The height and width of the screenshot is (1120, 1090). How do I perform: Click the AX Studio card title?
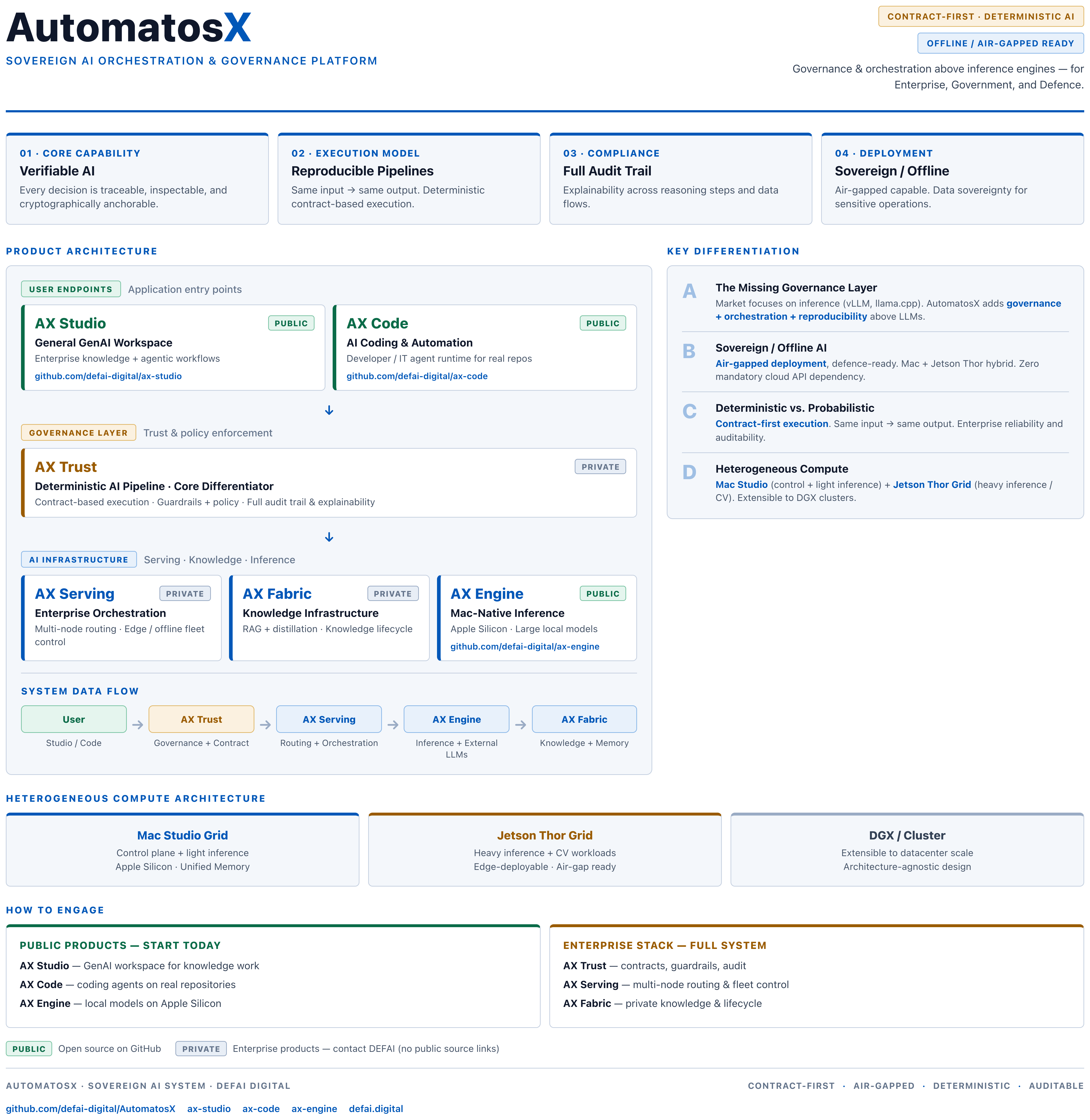(x=70, y=324)
